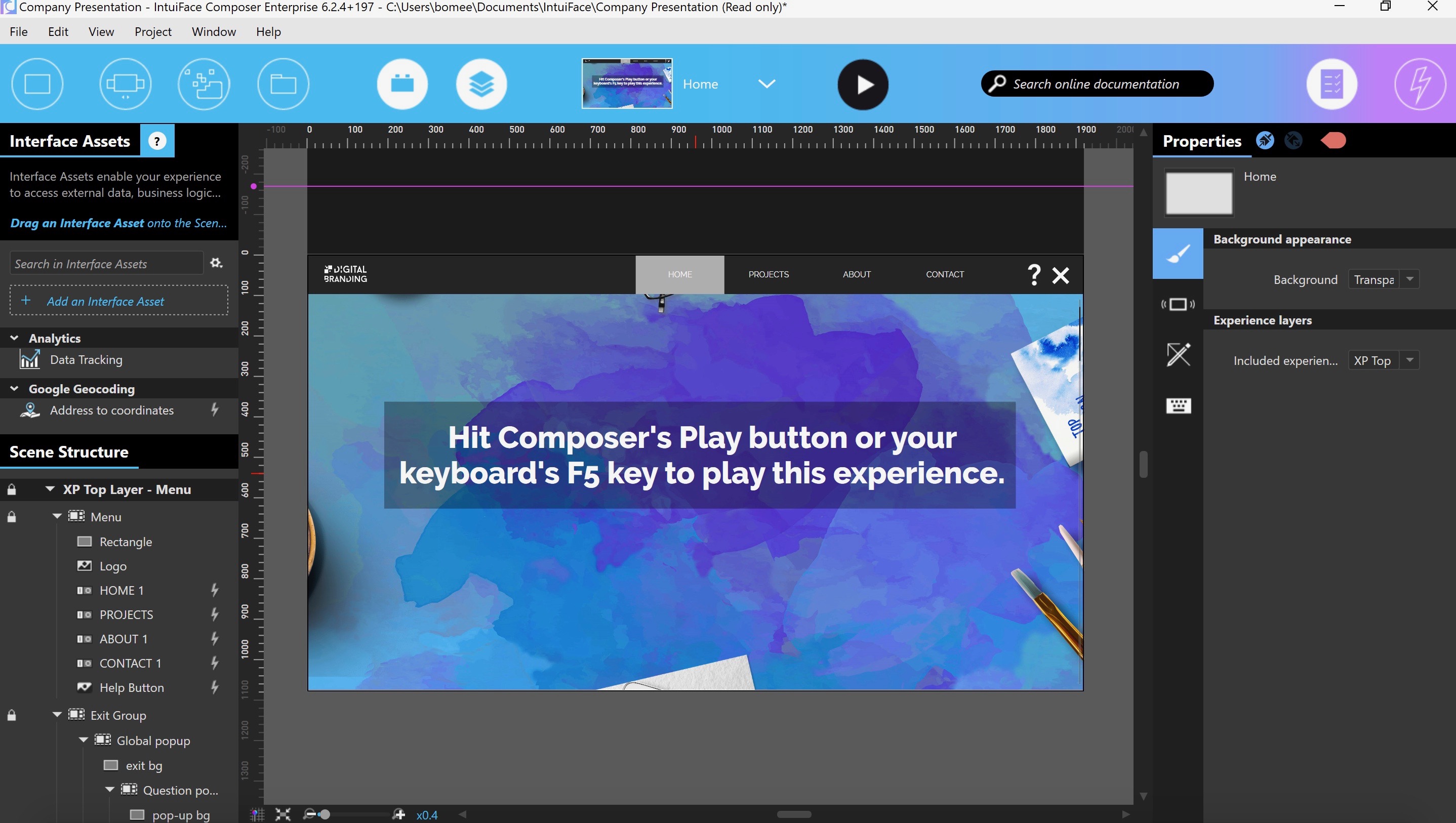Click the black Play experience button

(863, 84)
